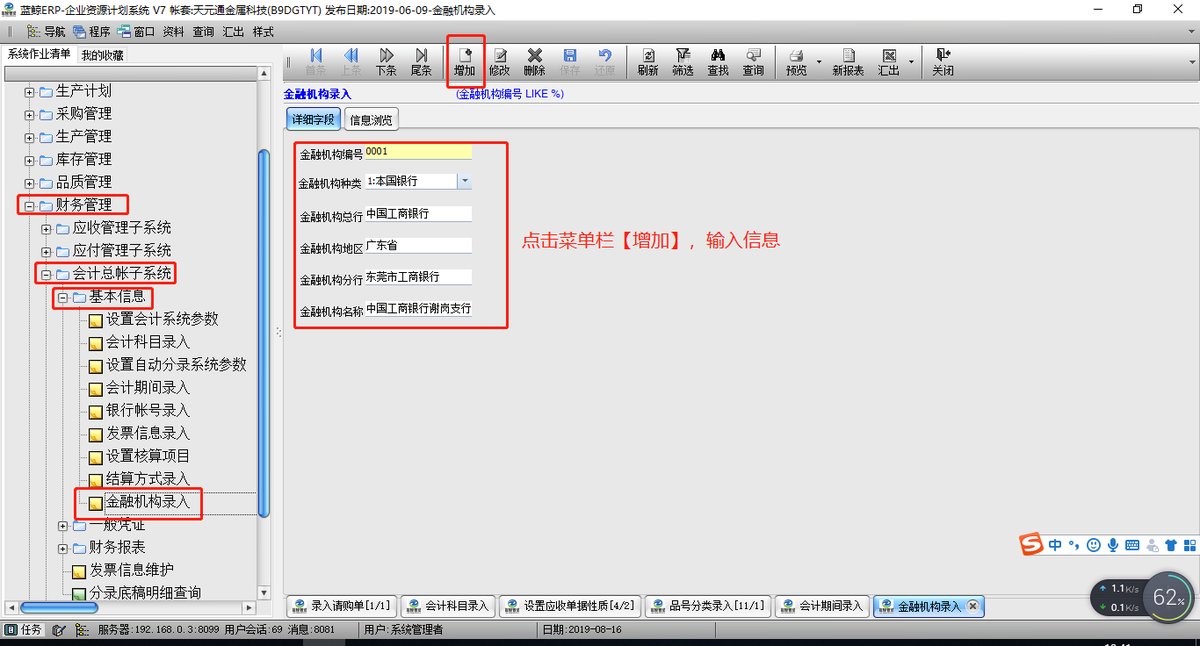The image size is (1200, 646).
Task: Go to first record (首条)
Action: point(315,62)
